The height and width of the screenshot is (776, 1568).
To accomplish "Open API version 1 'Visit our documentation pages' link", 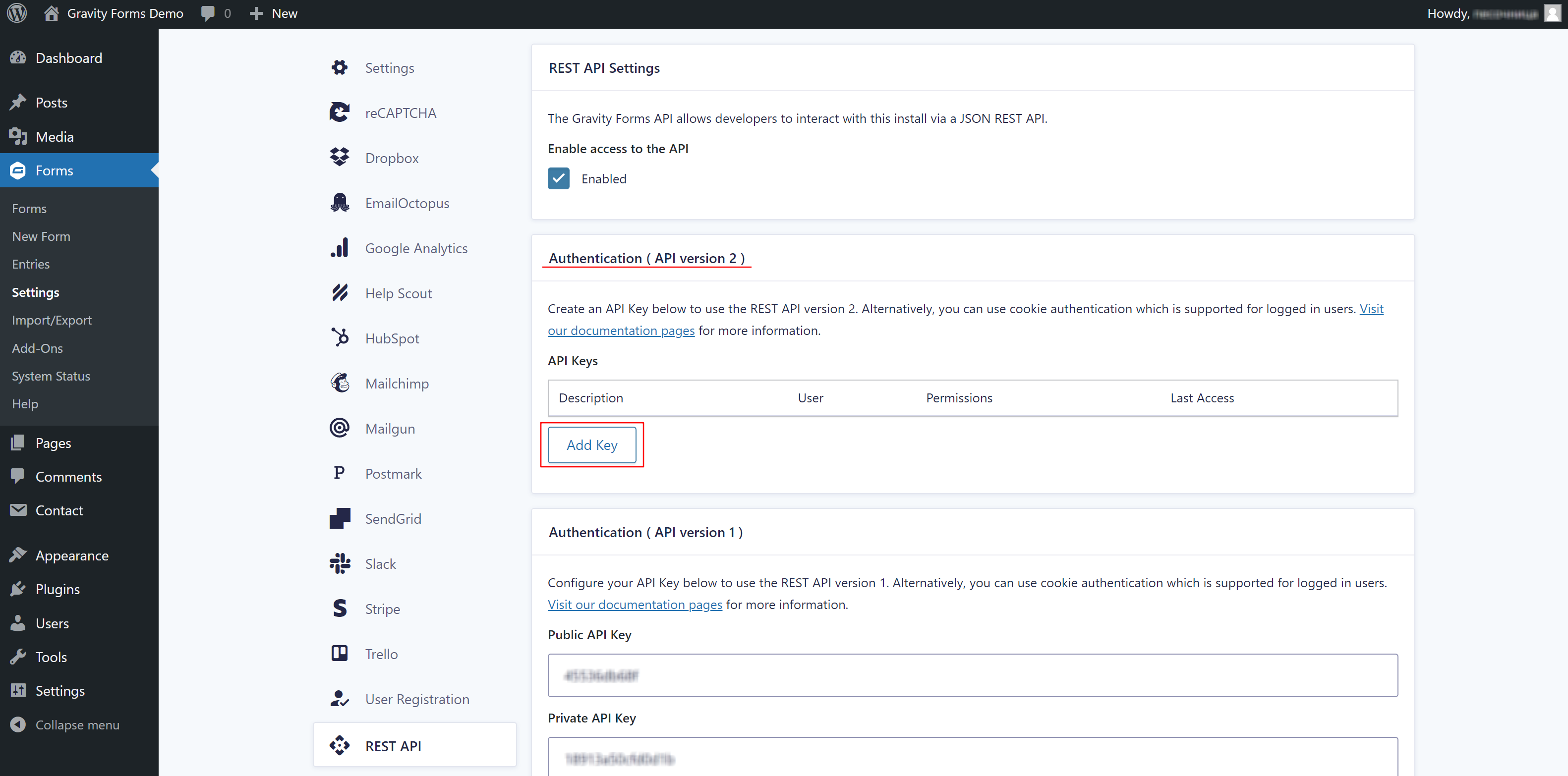I will [635, 605].
